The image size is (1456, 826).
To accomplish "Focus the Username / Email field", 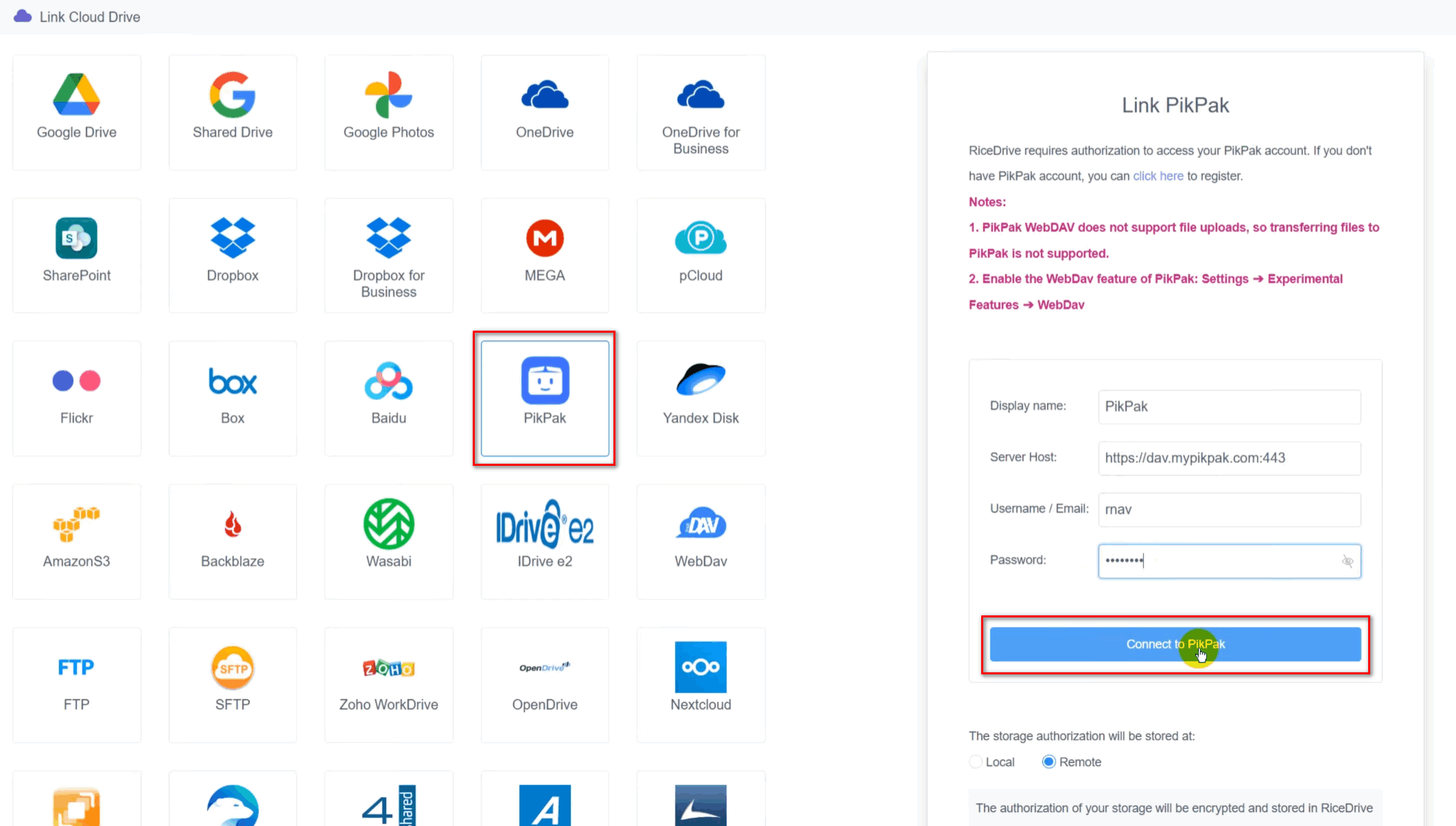I will pos(1229,509).
